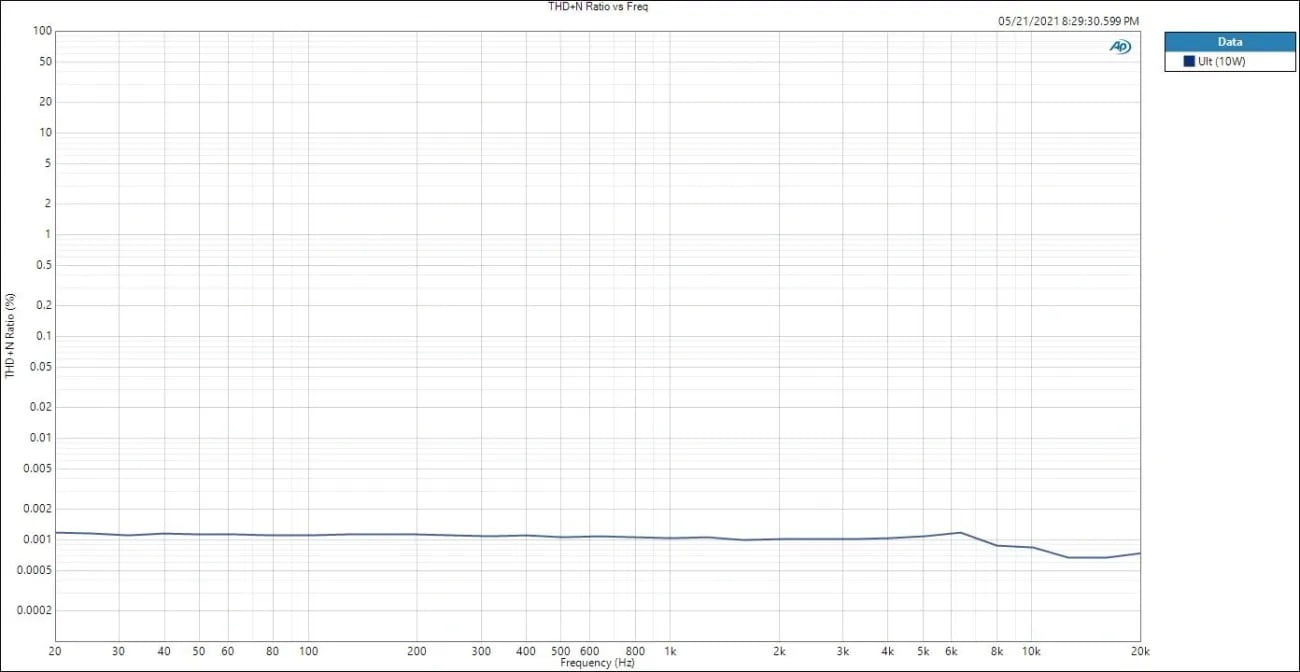Click the trace end point at 20k
The height and width of the screenshot is (672, 1300).
[1140, 553]
